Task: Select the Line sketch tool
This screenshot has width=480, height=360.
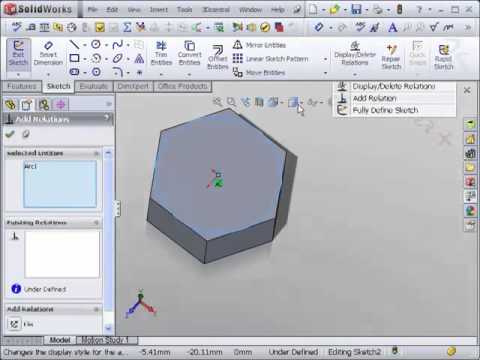Action: (74, 44)
